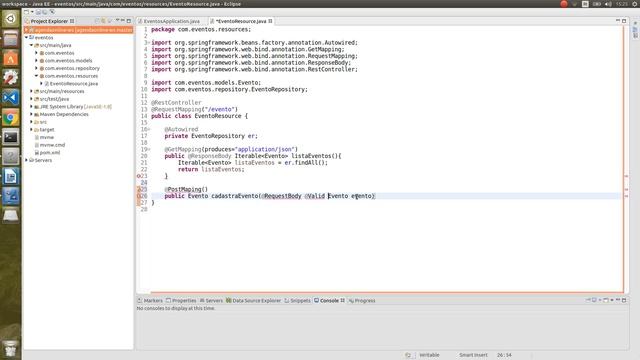The width and height of the screenshot is (640, 360).
Task: Click the New file toolbar icon
Action: pos(27,12)
